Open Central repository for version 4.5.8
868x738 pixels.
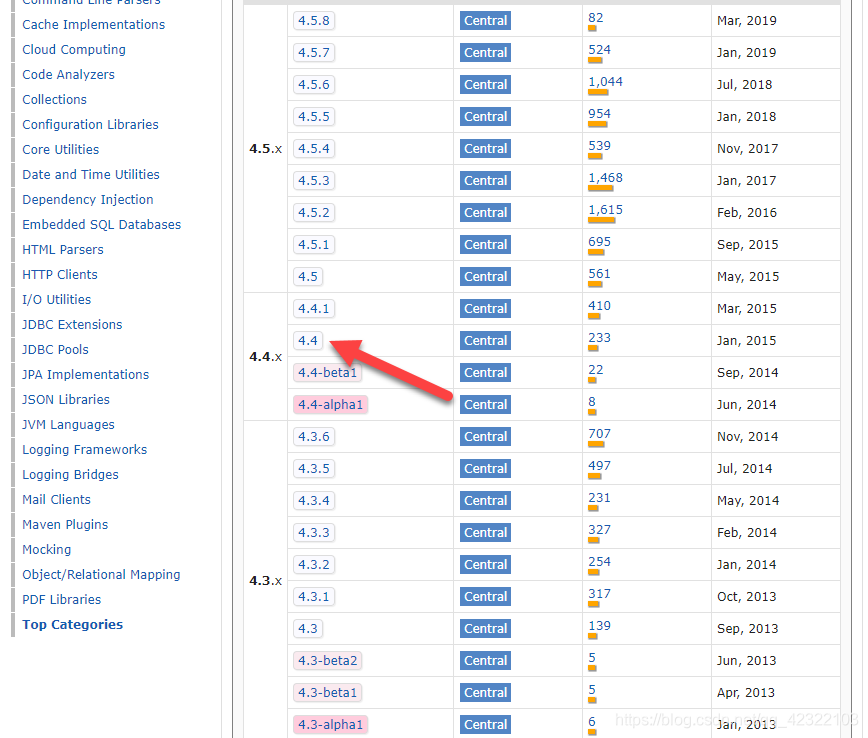[485, 20]
